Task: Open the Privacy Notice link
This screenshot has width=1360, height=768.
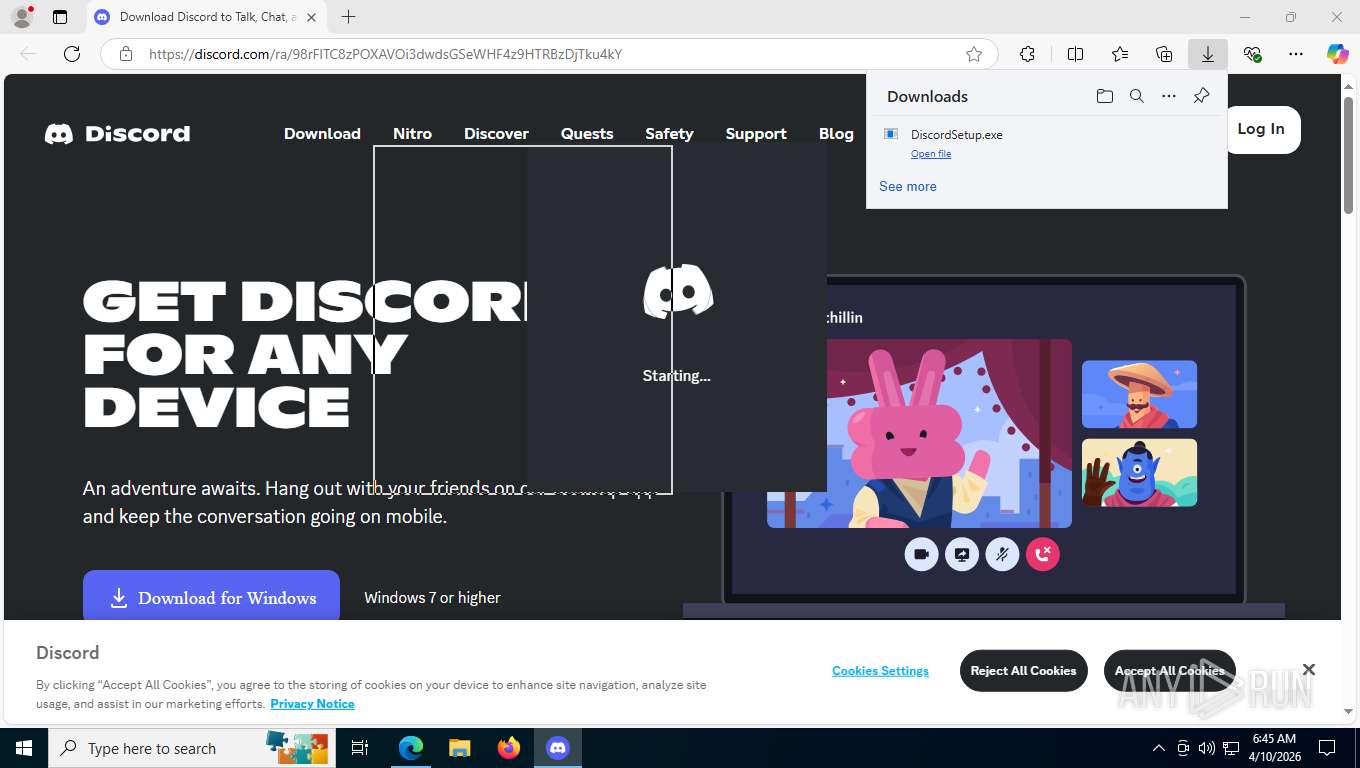Action: tap(312, 704)
